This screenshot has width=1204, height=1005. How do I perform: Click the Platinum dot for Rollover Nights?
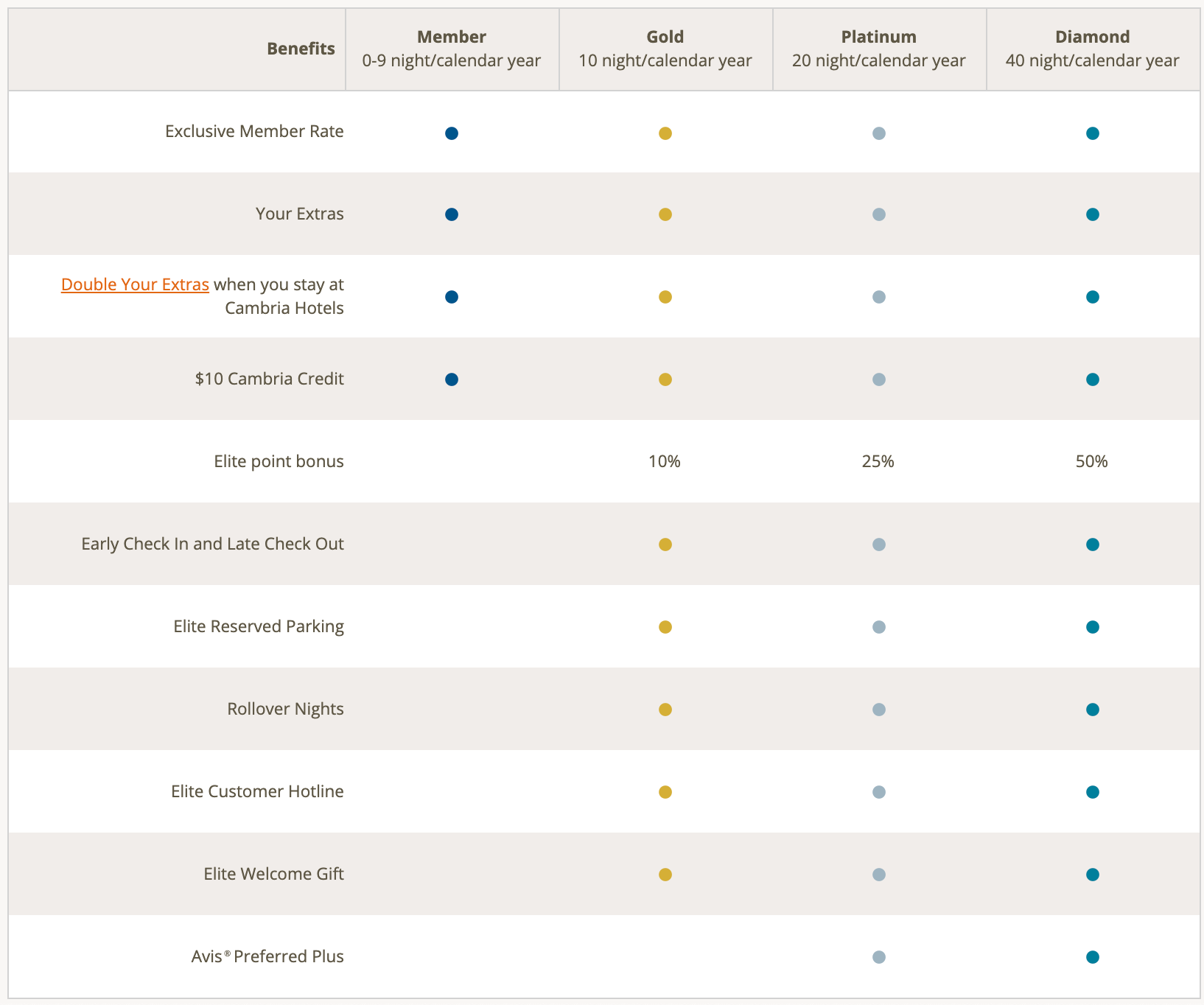[878, 710]
